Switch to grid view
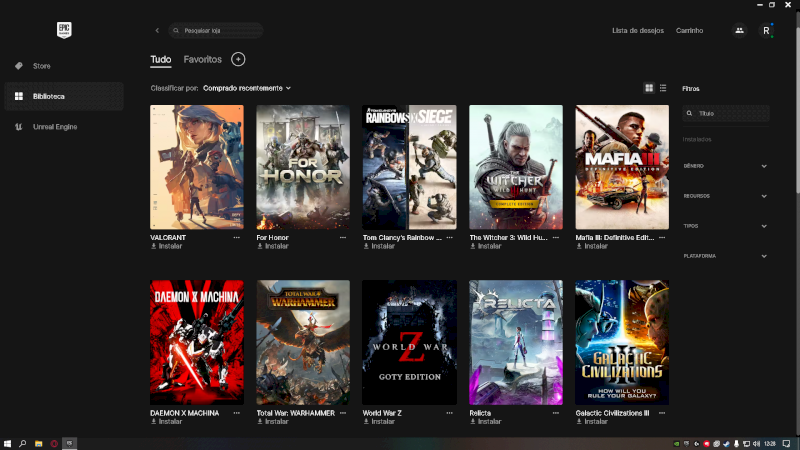This screenshot has width=800, height=450. pyautogui.click(x=649, y=88)
